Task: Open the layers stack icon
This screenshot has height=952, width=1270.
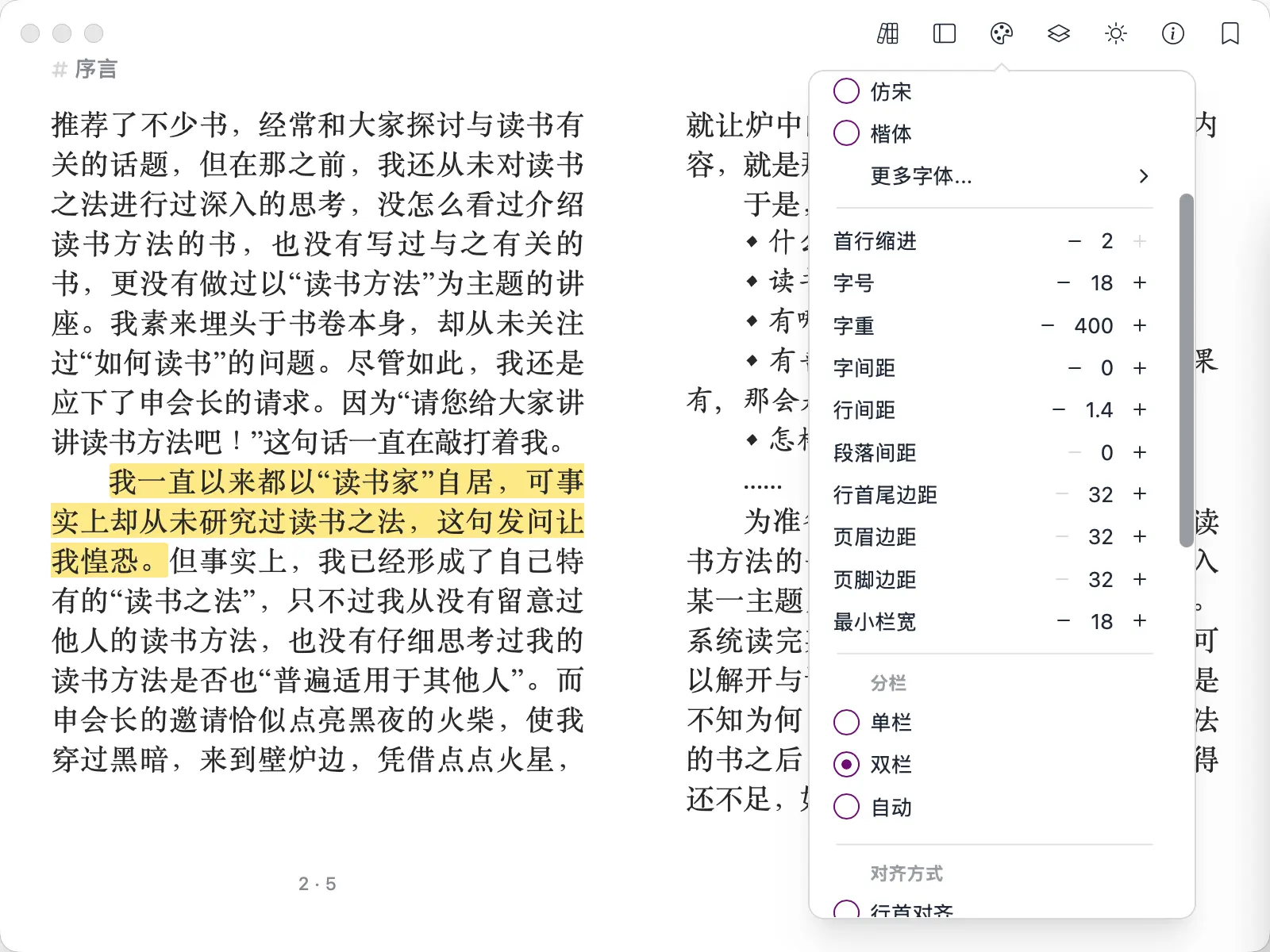Action: pos(1059,33)
